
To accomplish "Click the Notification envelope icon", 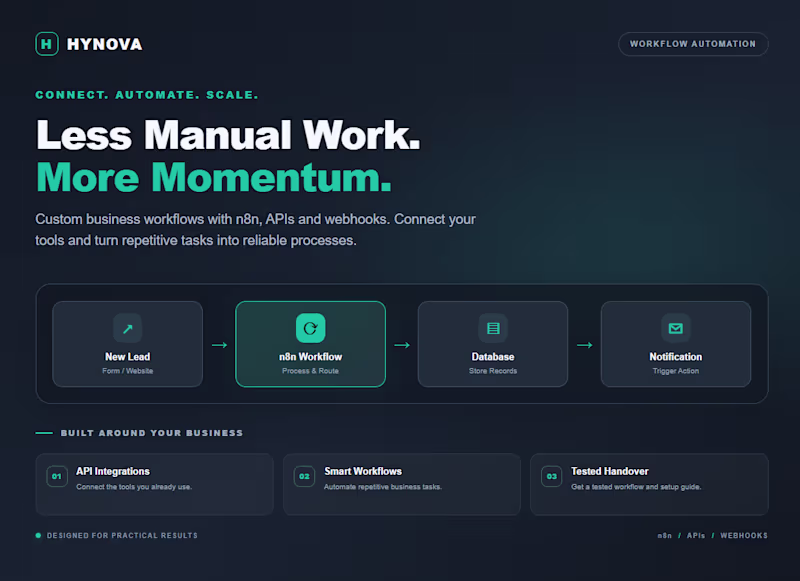I will [x=676, y=328].
